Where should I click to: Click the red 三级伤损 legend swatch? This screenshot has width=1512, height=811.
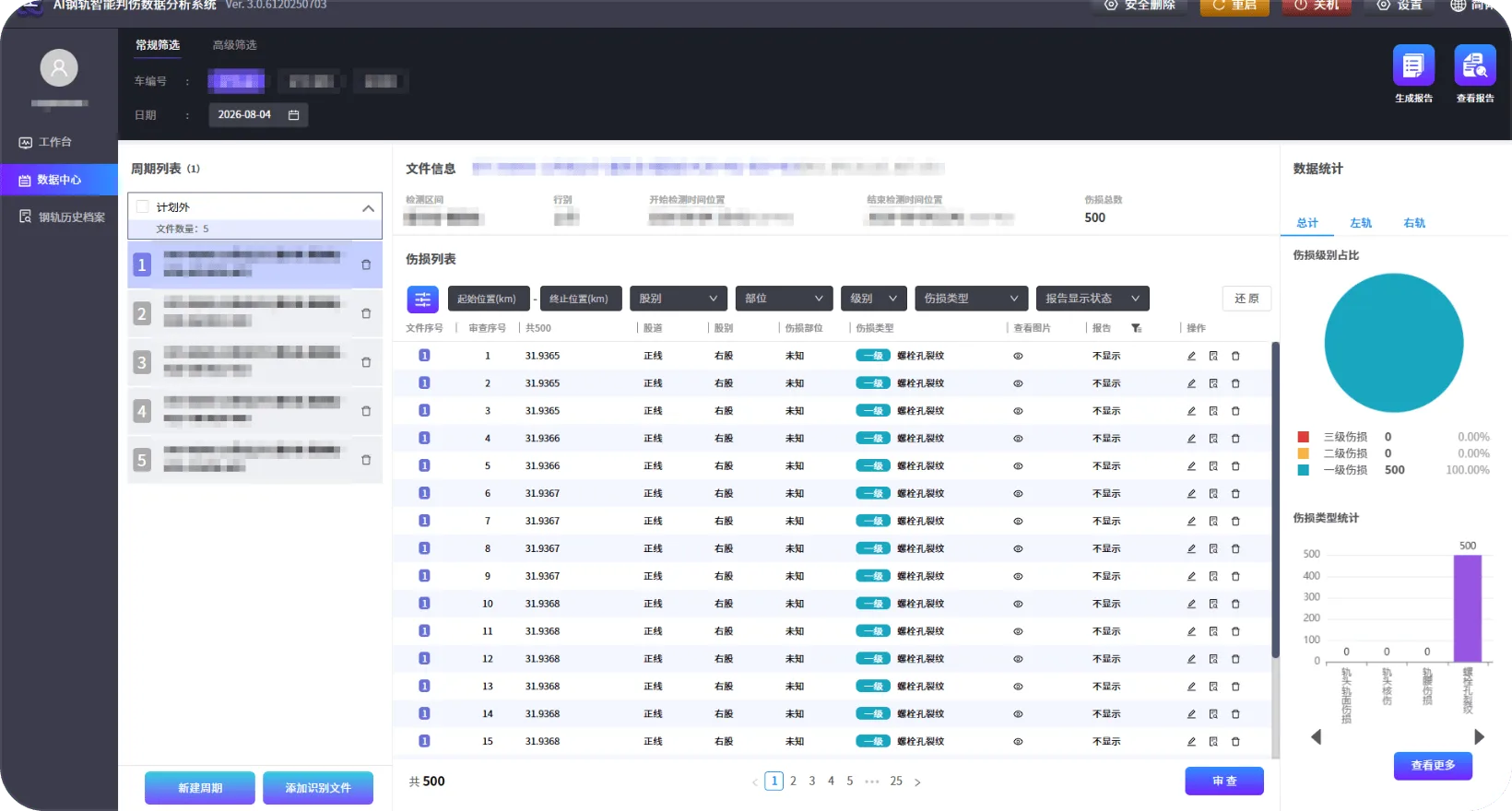coord(1304,437)
